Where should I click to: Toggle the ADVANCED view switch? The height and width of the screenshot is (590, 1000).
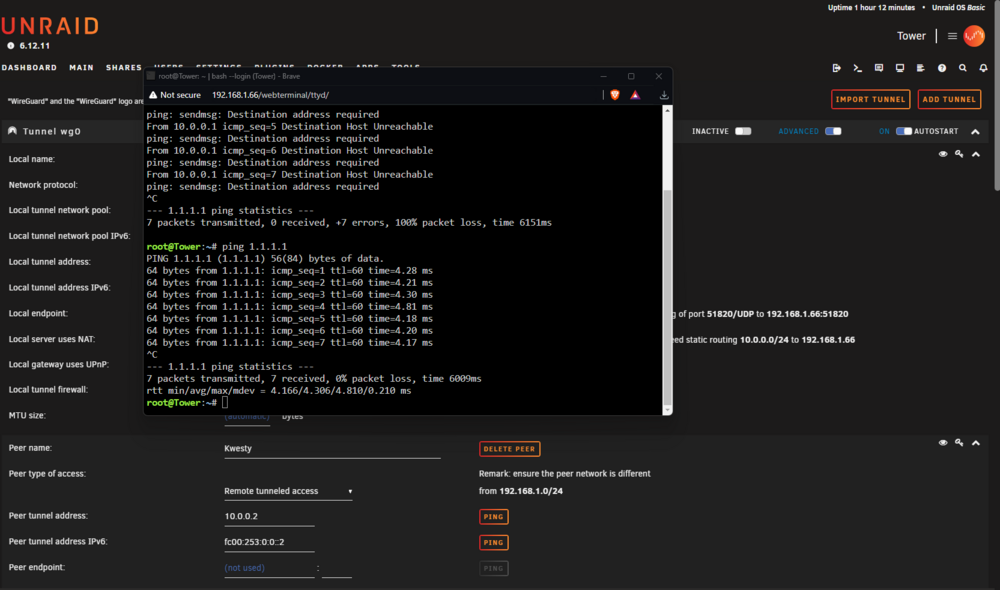point(833,131)
